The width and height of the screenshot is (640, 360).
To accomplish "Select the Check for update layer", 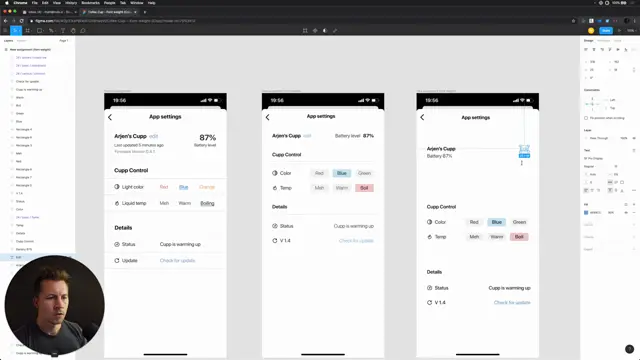I will [x=27, y=82].
